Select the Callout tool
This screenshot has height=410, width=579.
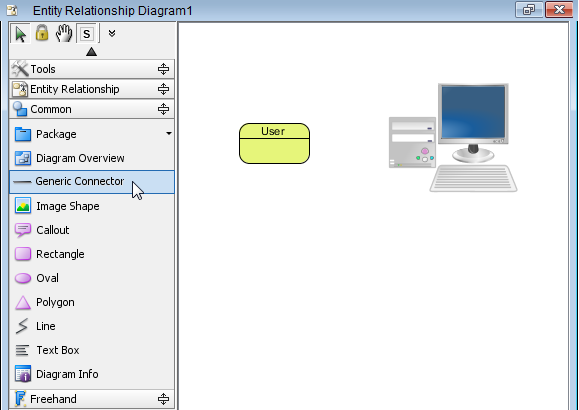(x=92, y=230)
